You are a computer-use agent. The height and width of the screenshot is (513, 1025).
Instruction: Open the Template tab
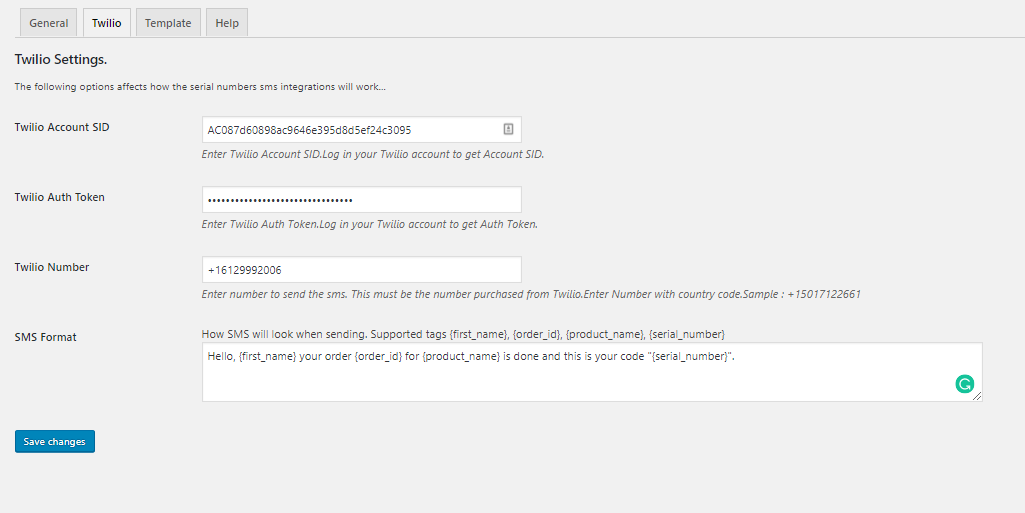click(168, 23)
